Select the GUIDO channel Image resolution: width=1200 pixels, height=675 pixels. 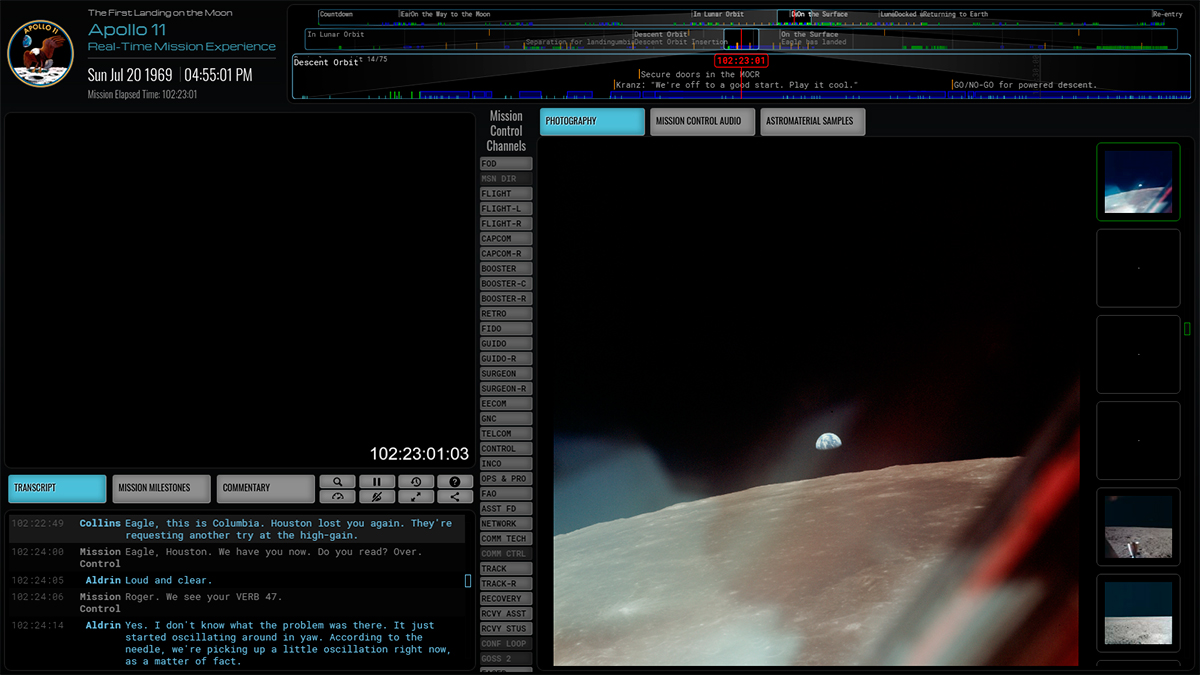pyautogui.click(x=506, y=344)
